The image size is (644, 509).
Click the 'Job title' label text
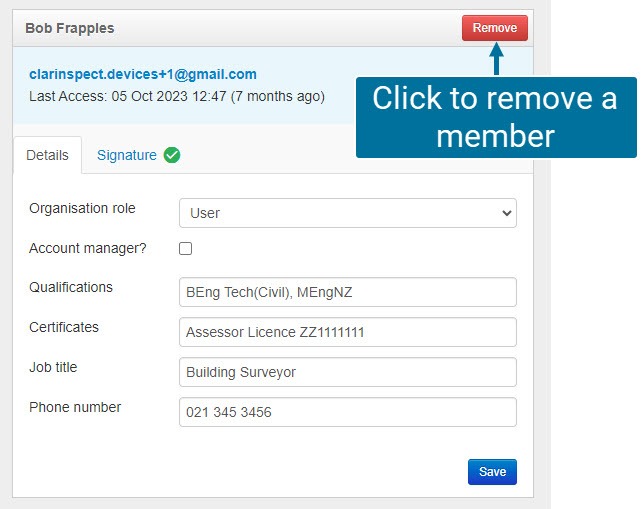pos(53,367)
